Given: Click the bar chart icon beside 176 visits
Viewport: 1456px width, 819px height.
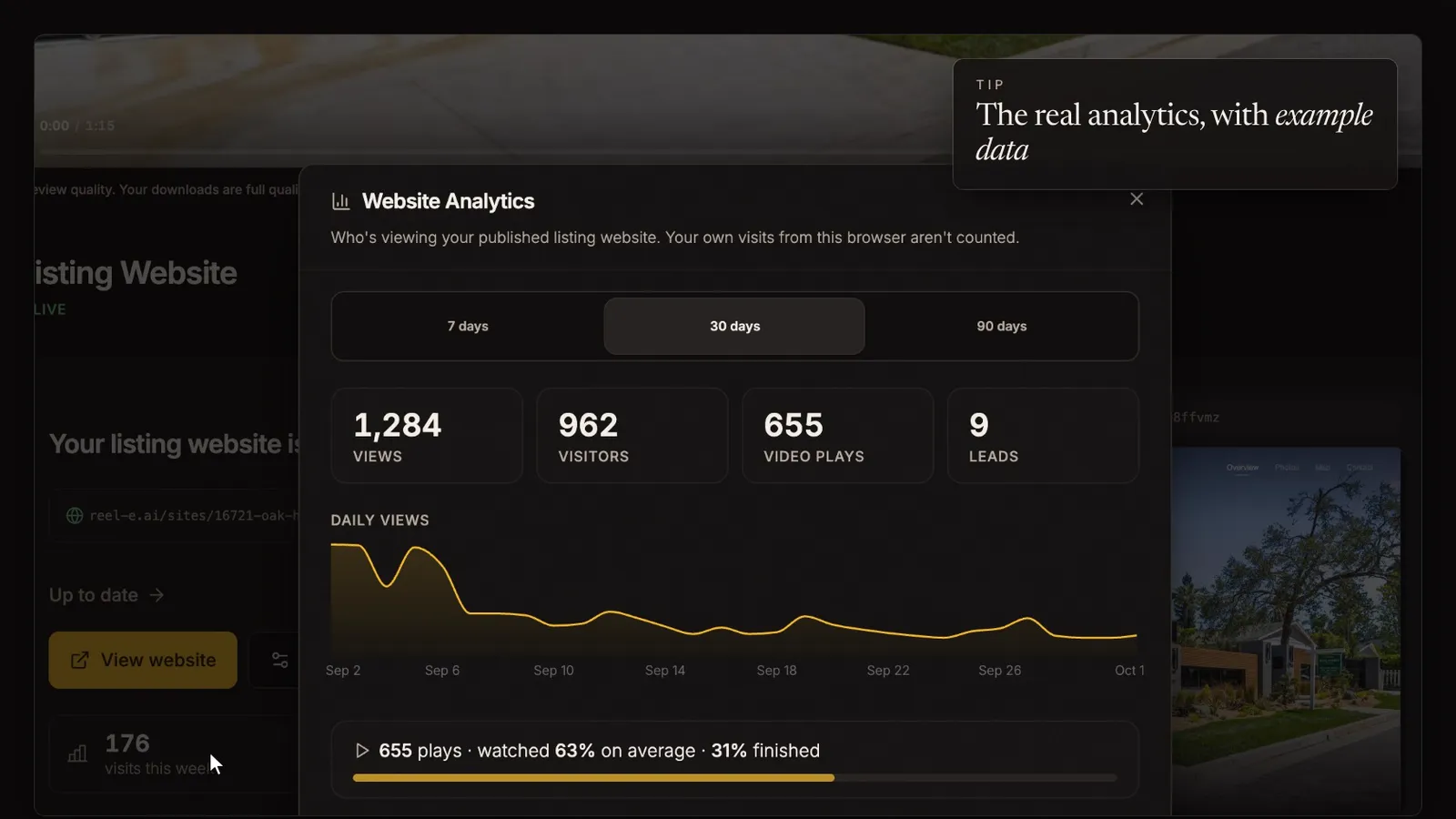Looking at the screenshot, I should click(77, 753).
